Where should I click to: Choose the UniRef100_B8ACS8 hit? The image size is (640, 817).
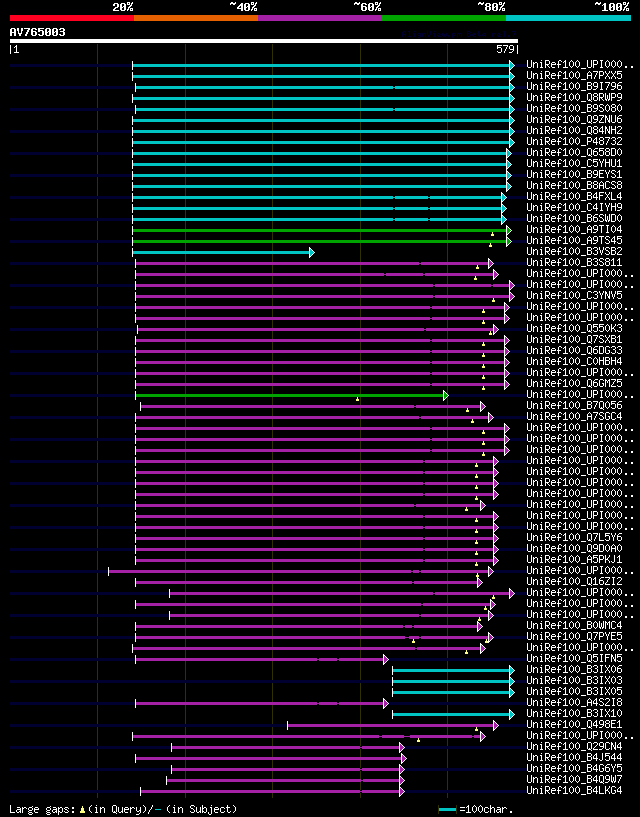[574, 185]
